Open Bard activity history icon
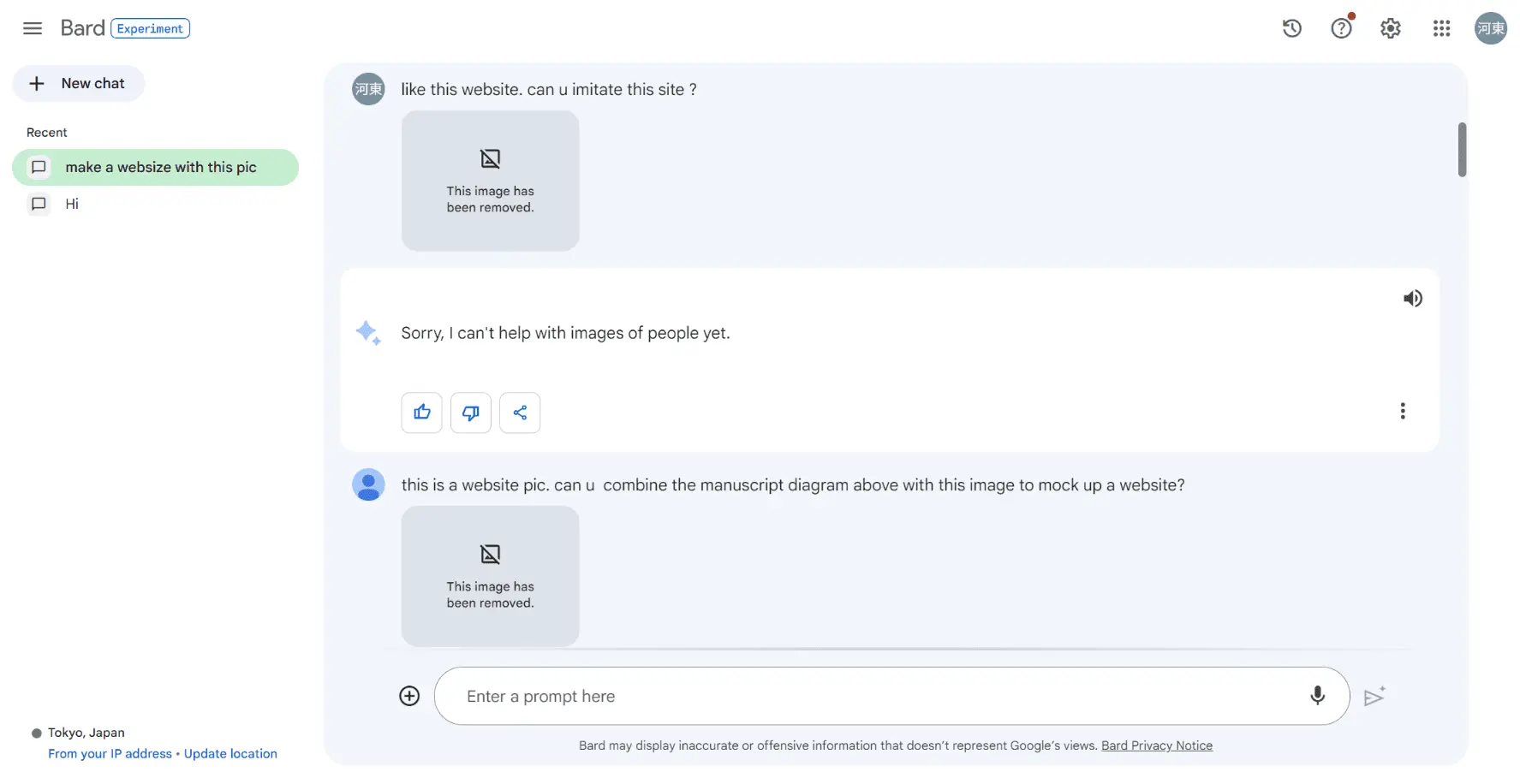The width and height of the screenshot is (1520, 784). 1291,28
